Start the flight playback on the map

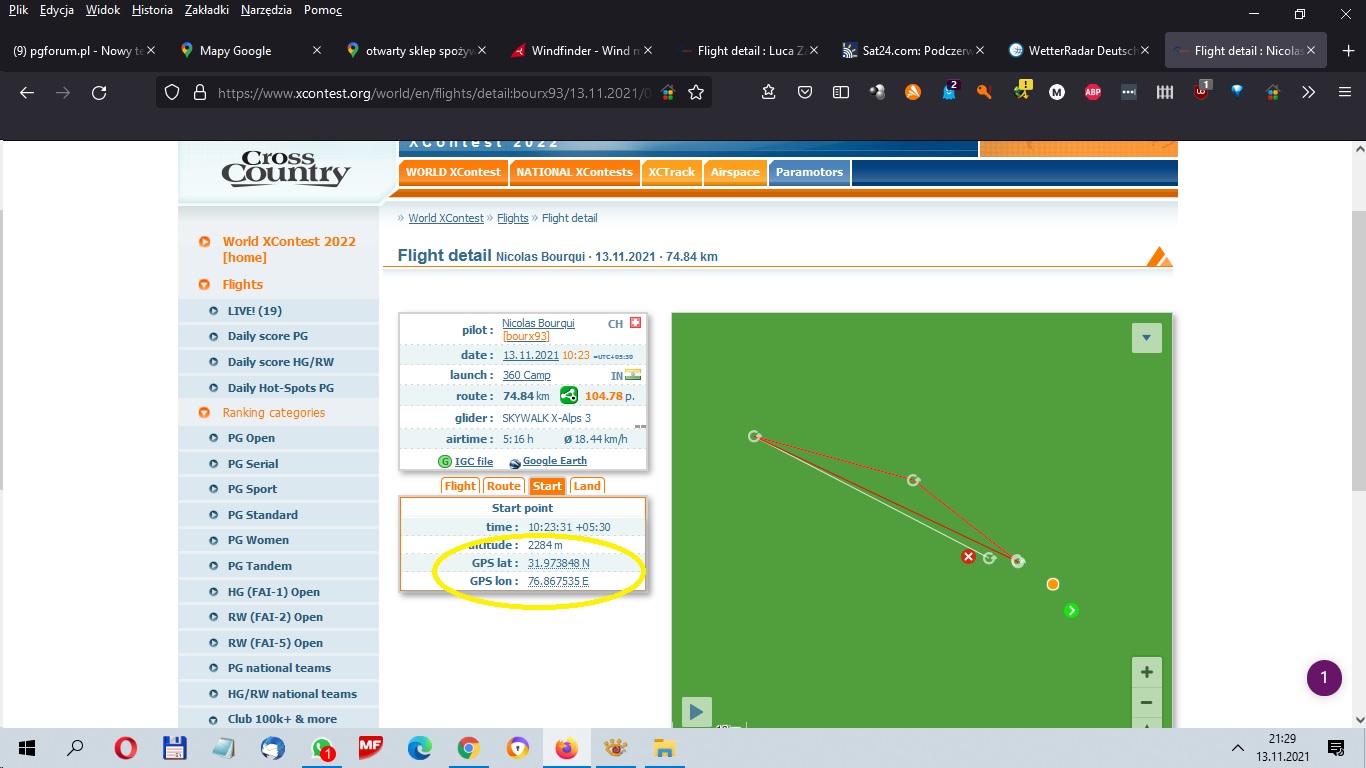pyautogui.click(x=696, y=712)
